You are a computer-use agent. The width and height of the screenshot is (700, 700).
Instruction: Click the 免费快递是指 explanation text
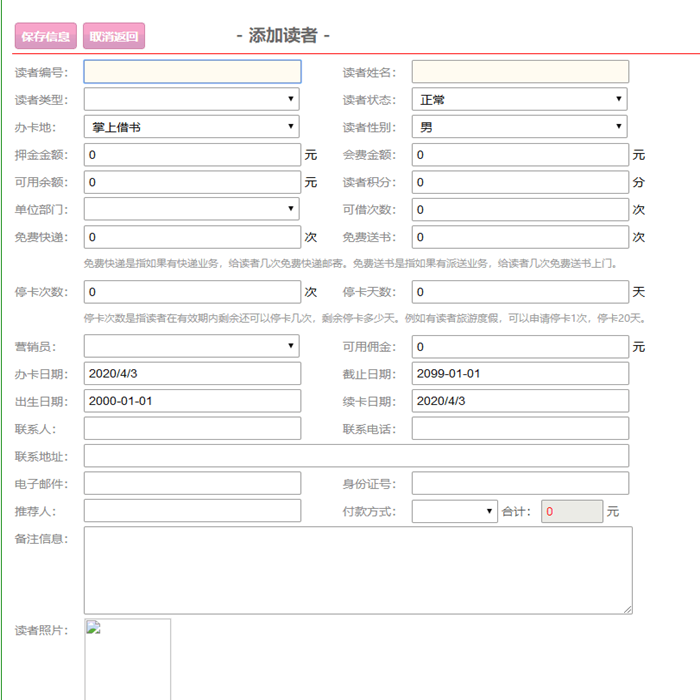(350, 263)
